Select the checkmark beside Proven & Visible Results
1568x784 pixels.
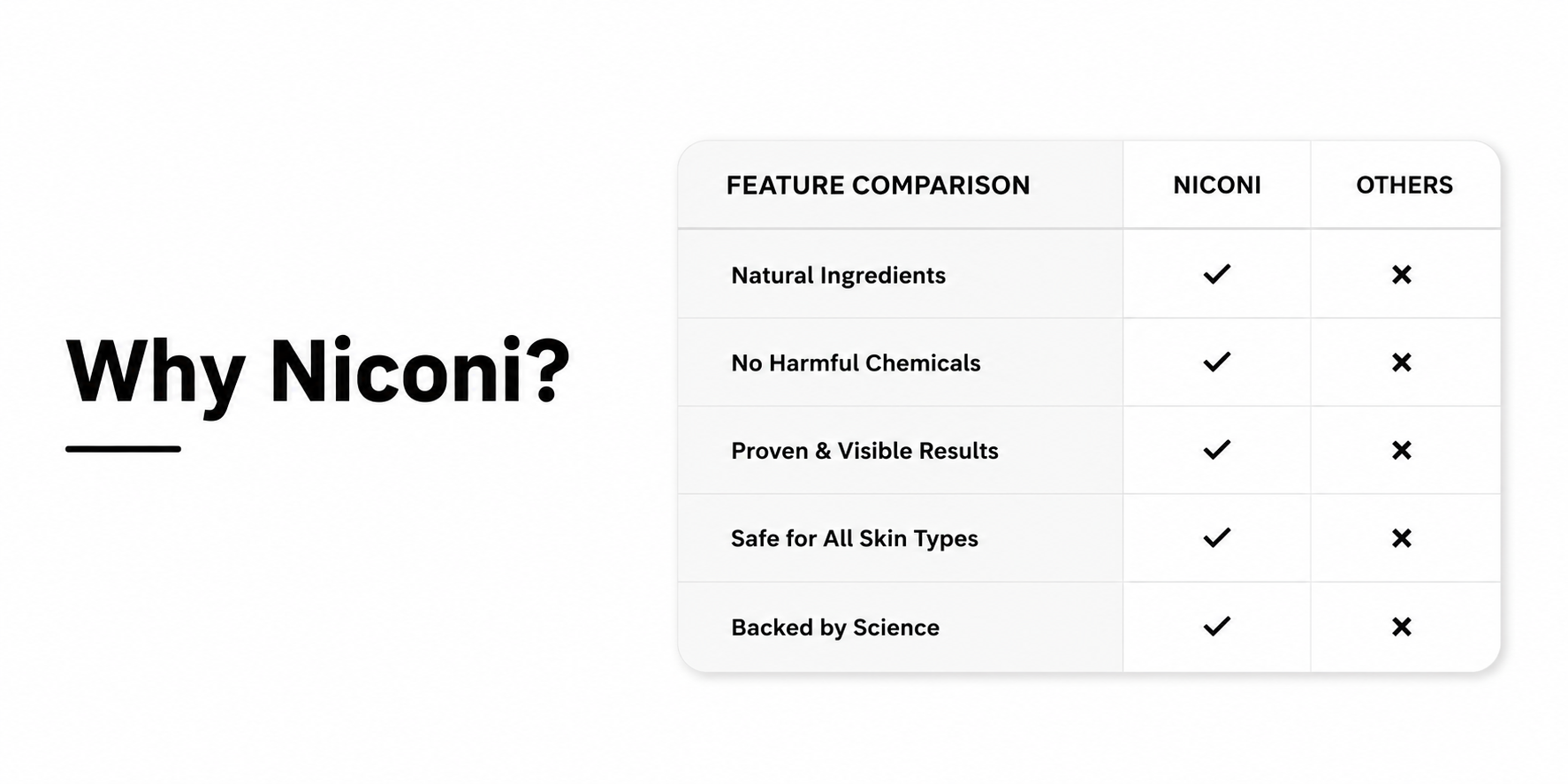click(1216, 449)
